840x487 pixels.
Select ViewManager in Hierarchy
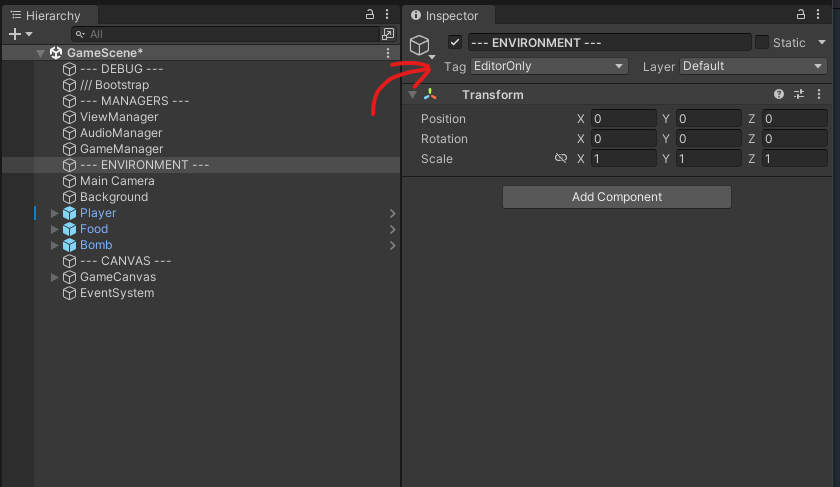[x=119, y=117]
